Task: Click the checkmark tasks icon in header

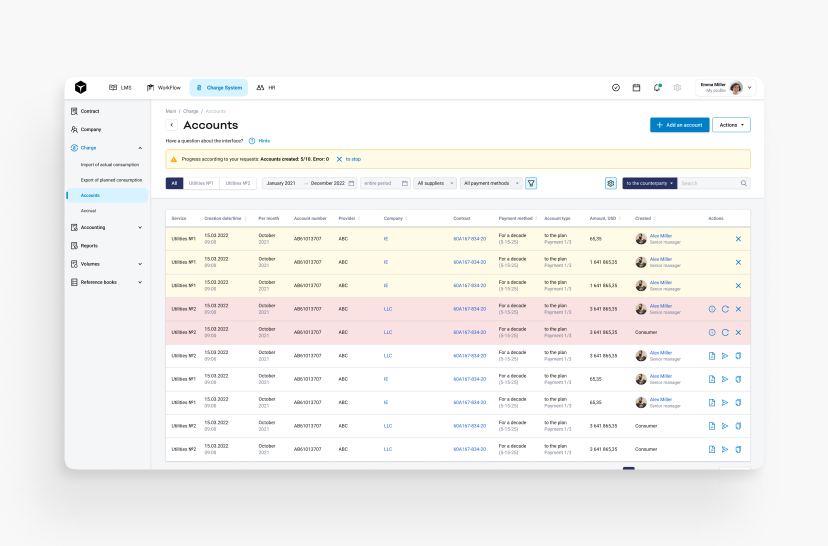Action: coord(616,88)
